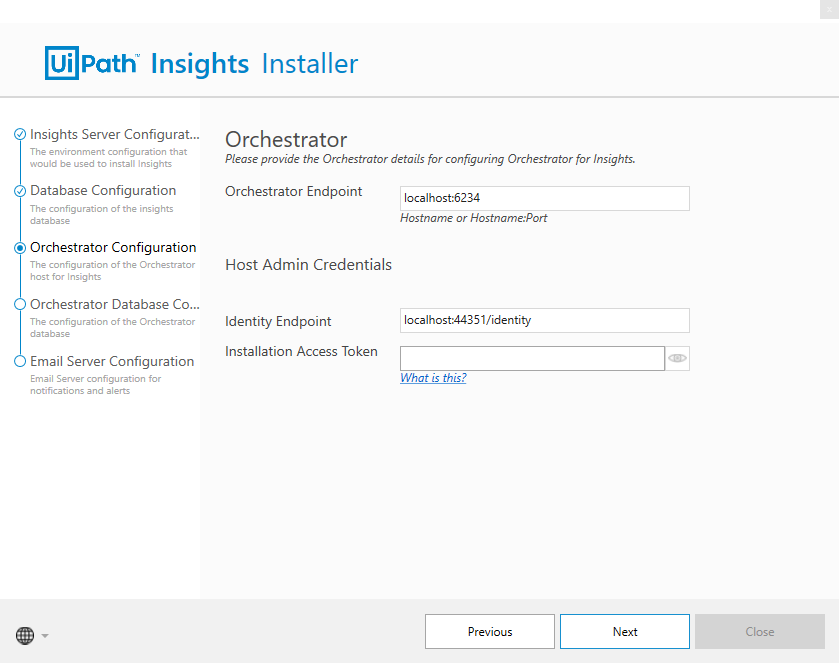This screenshot has height=663, width=839.
Task: Click 'The configuration of the insights database' text
Action: (x=102, y=215)
